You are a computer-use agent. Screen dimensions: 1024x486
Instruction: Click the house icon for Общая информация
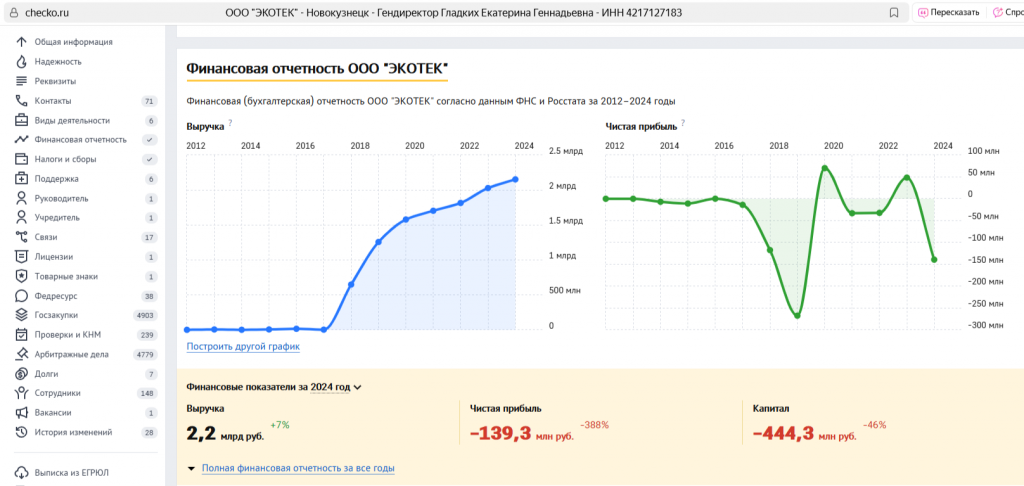[x=21, y=42]
